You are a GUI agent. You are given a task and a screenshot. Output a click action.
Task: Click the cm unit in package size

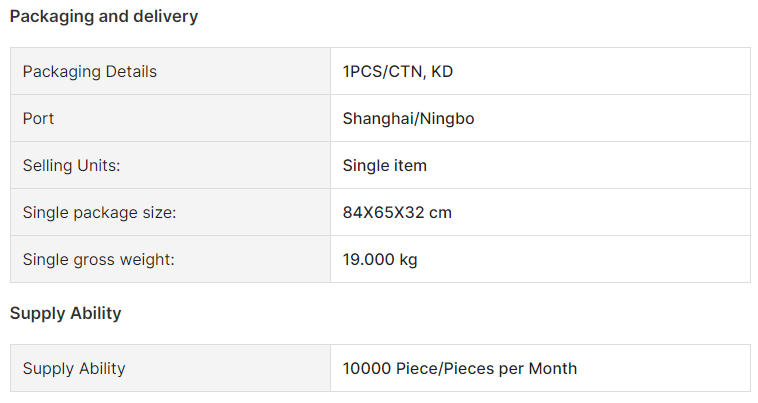pyautogui.click(x=440, y=213)
